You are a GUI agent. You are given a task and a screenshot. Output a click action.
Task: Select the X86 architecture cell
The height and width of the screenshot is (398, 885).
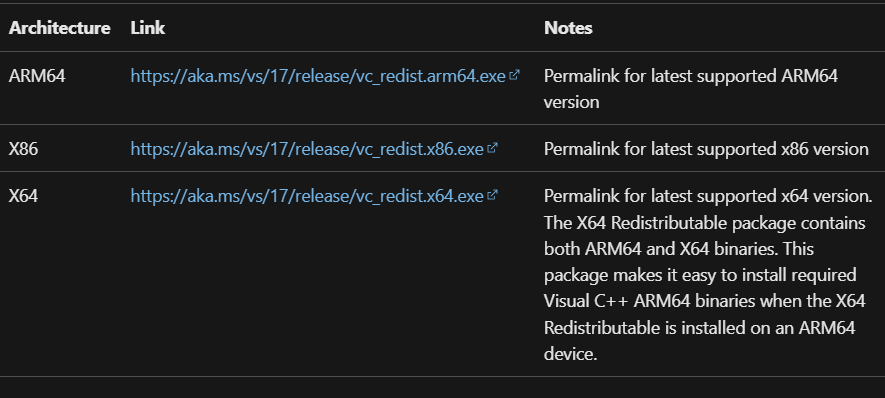[x=23, y=148]
